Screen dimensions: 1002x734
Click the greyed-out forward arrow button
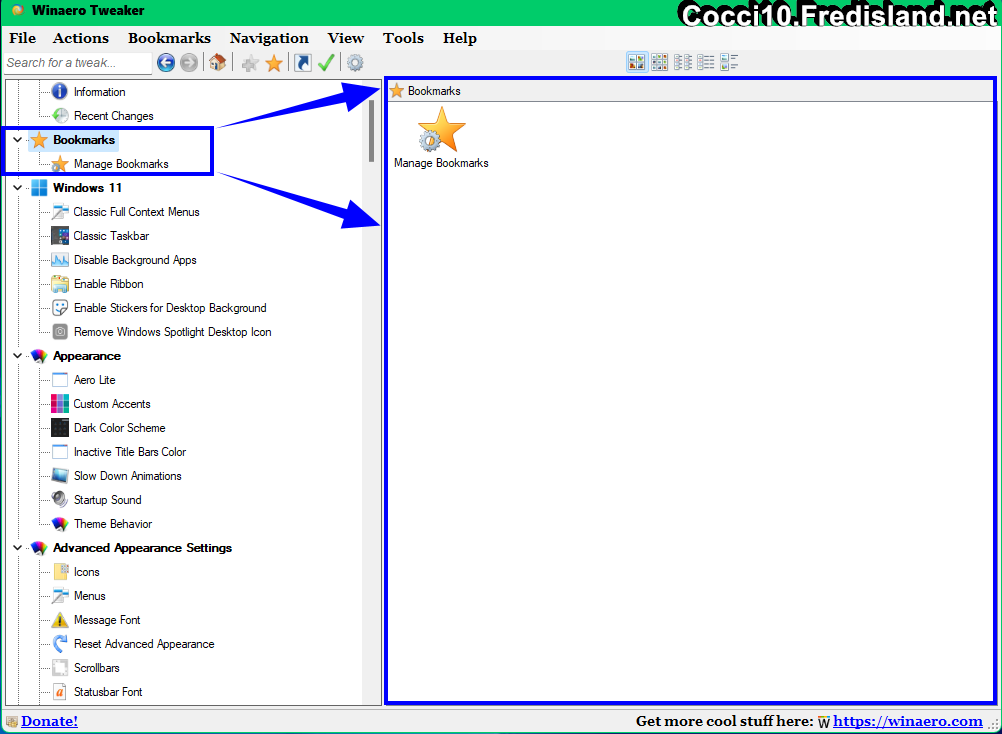coord(189,63)
